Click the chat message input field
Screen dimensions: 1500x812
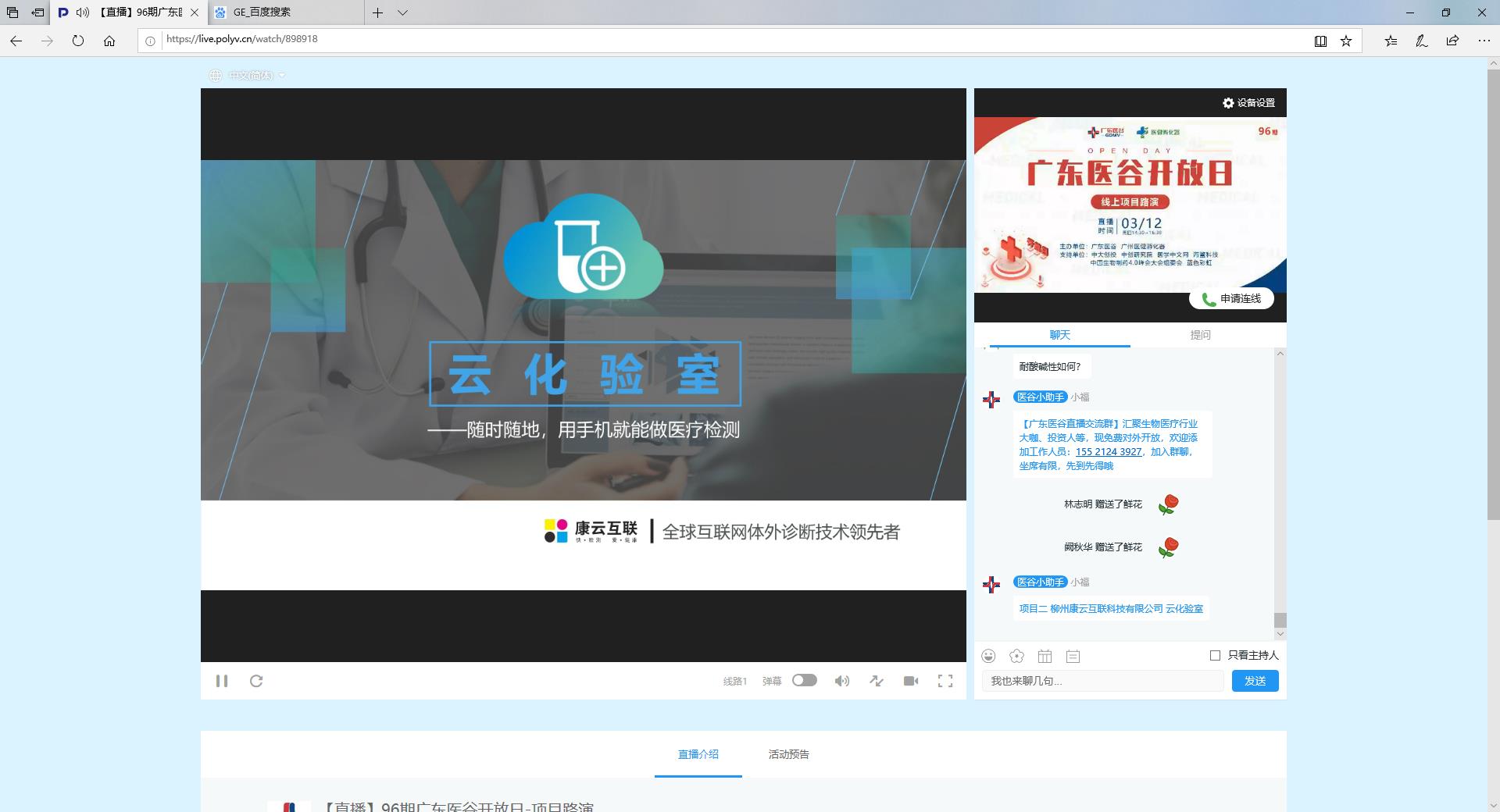[1102, 681]
